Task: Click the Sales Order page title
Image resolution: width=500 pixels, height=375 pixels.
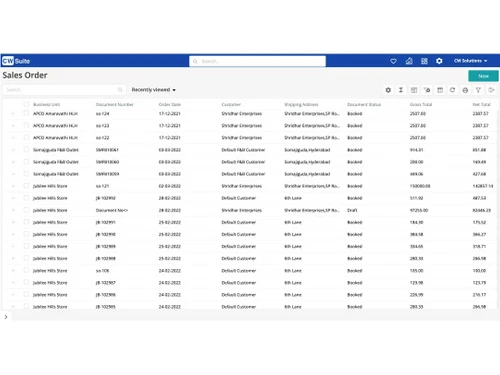Action: (25, 75)
